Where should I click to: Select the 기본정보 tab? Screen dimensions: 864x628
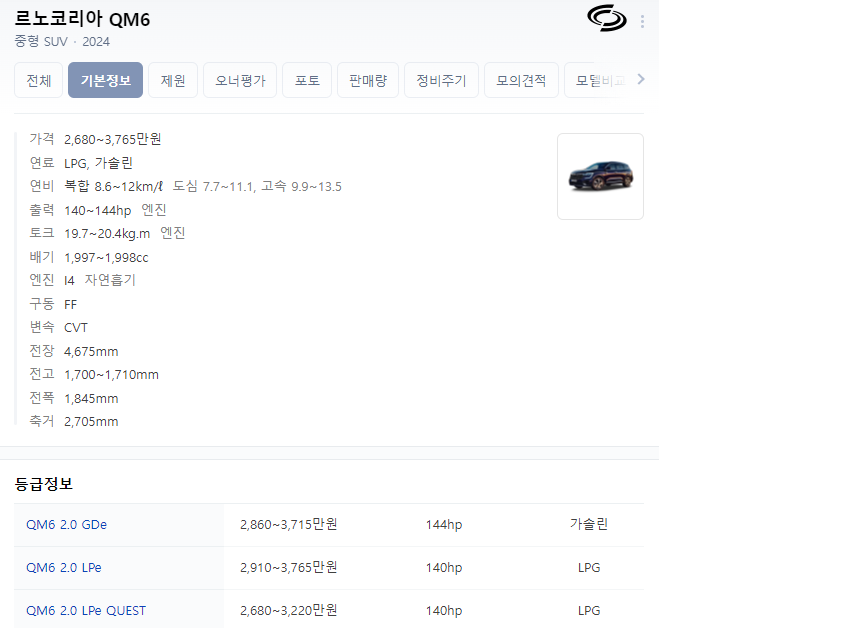pos(105,80)
